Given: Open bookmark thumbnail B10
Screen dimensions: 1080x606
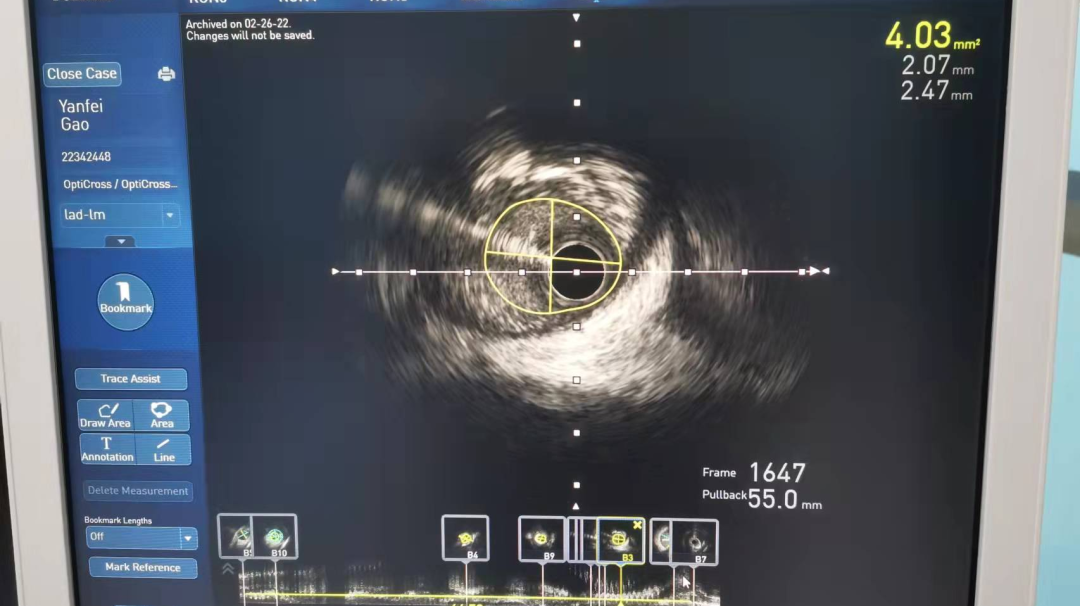Looking at the screenshot, I should point(276,538).
